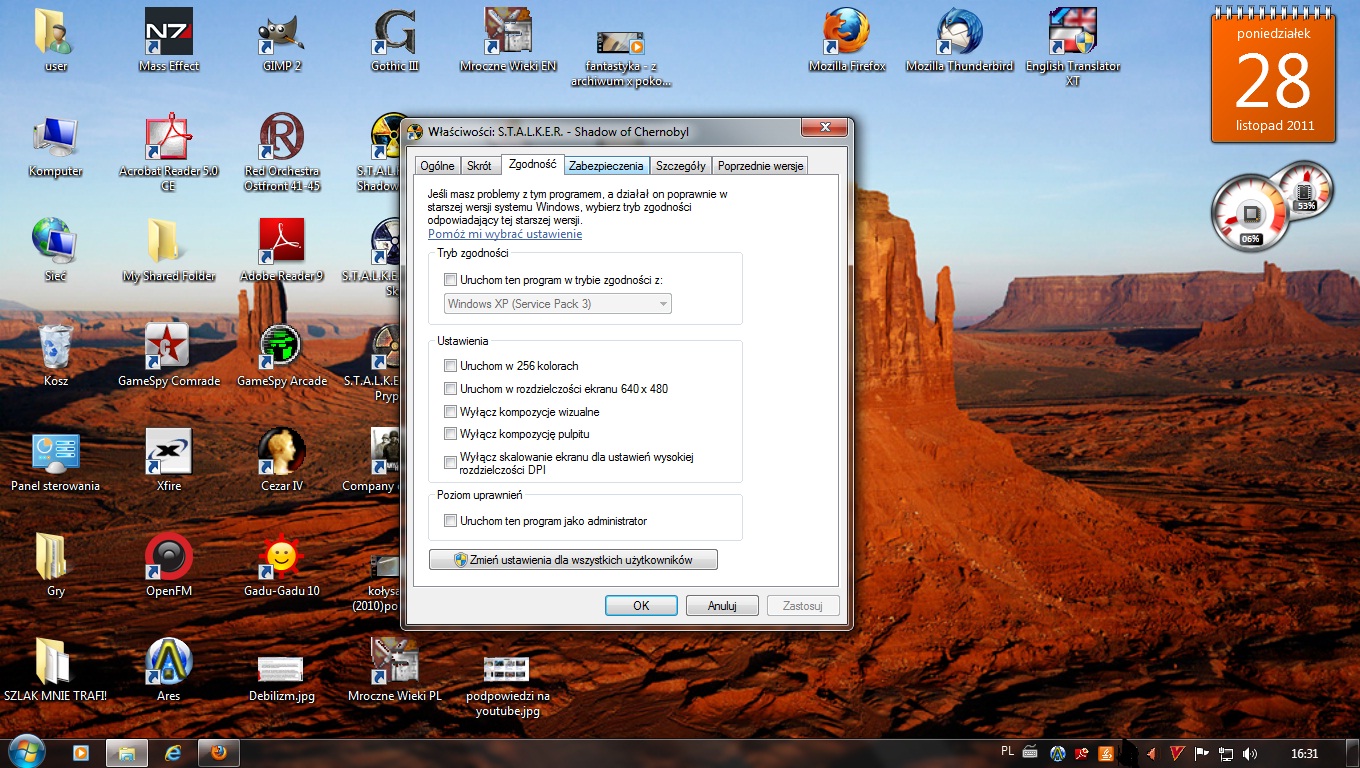Click Zmień ustawienia dla wszystkich użytkowników

(x=573, y=560)
